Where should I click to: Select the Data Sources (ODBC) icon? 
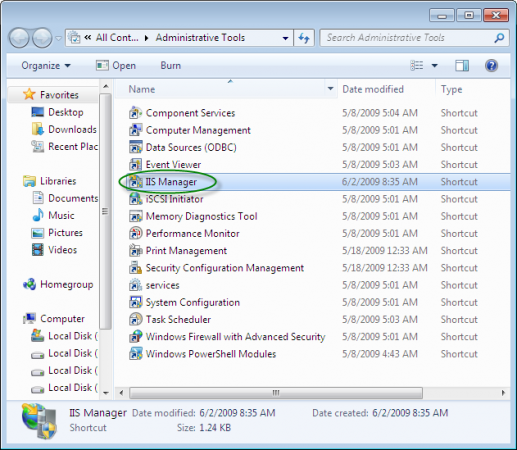(135, 147)
